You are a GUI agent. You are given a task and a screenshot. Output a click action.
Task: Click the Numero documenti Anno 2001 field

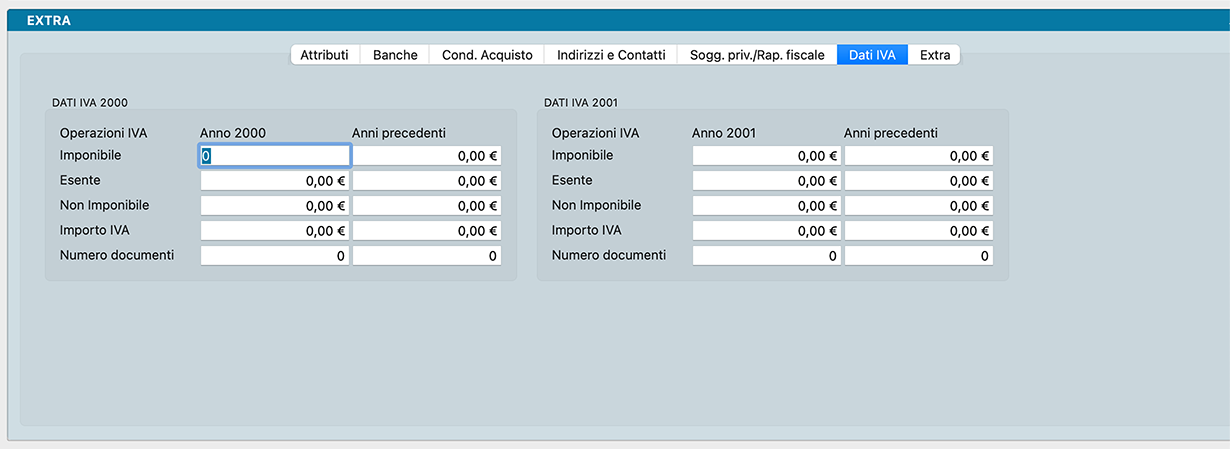767,256
